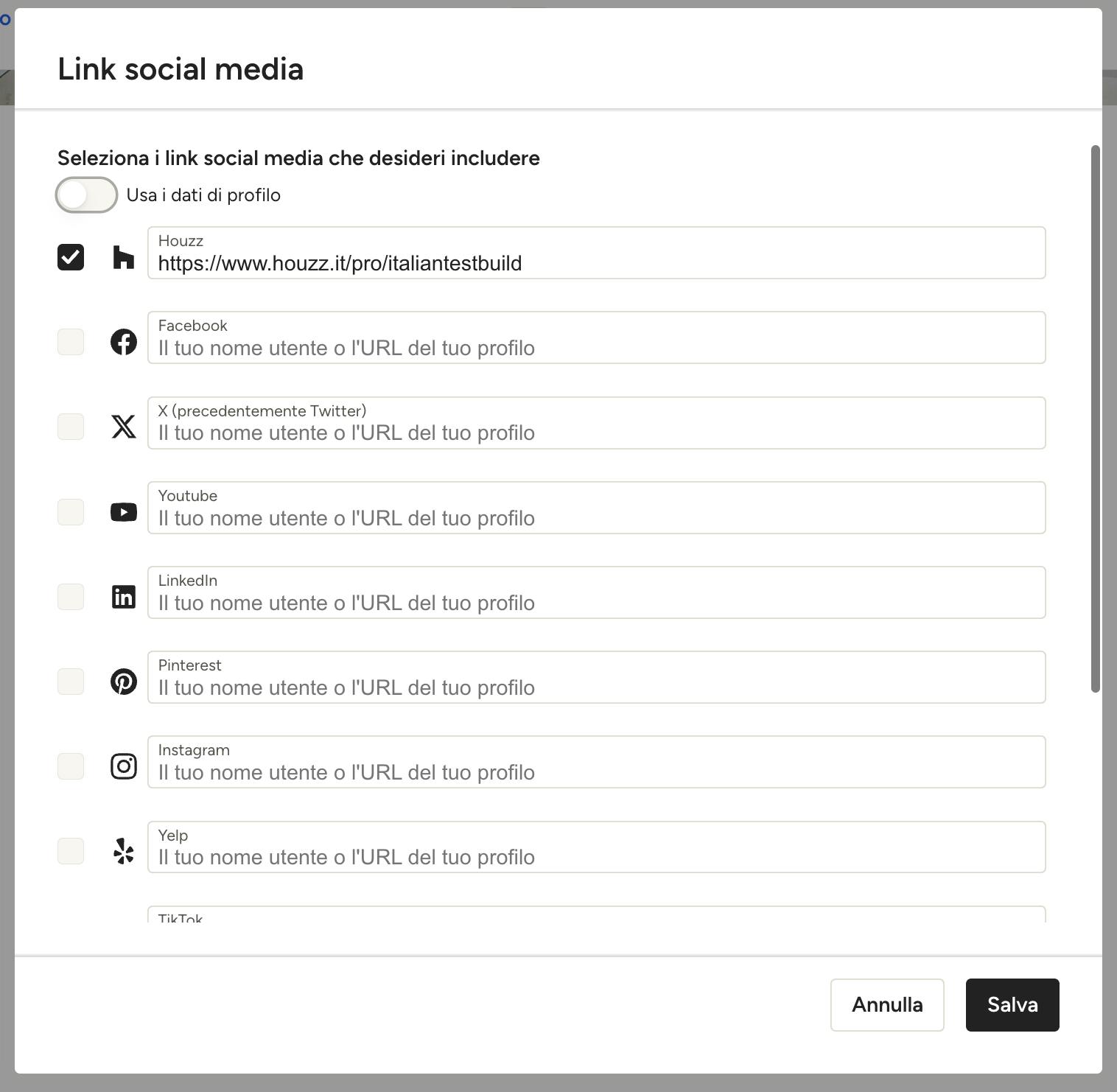This screenshot has width=1117, height=1092.
Task: Click the Pinterest profile field
Action: [x=597, y=677]
